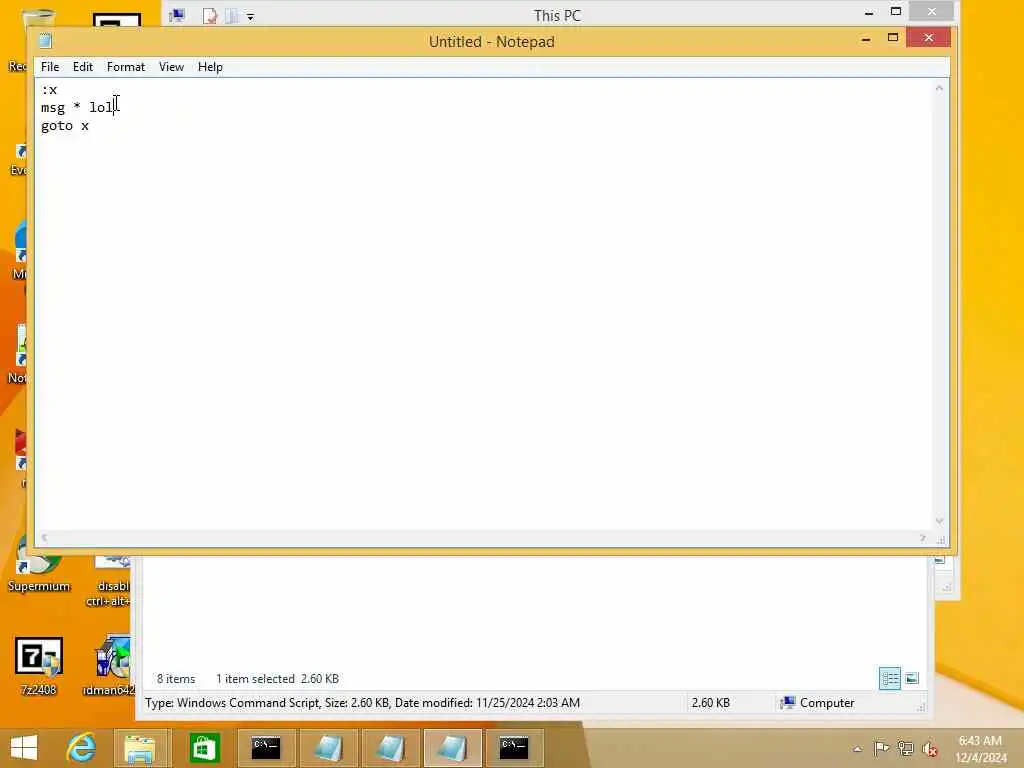Click the Notepad horizontal scrollbar left arrow
Image resolution: width=1024 pixels, height=768 pixels.
point(44,537)
